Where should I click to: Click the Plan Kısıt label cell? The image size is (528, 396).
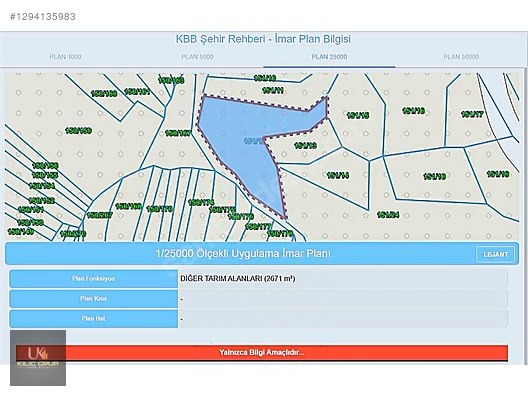click(x=94, y=299)
